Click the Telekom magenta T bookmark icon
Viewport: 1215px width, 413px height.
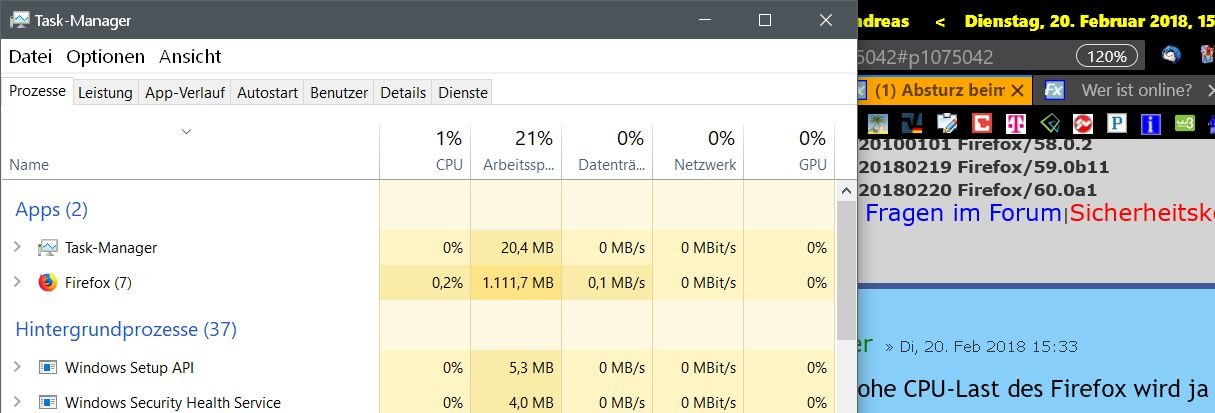click(x=1016, y=123)
